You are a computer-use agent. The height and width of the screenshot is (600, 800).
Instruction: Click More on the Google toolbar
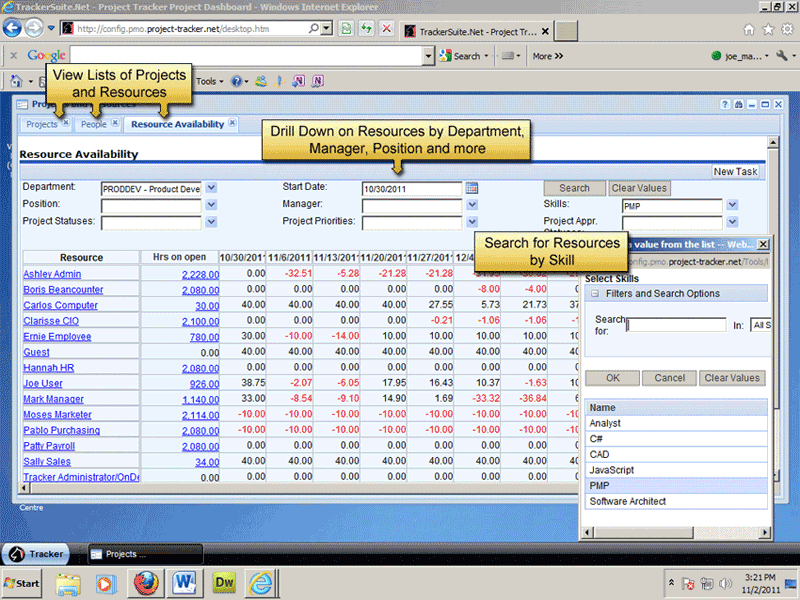(x=548, y=56)
